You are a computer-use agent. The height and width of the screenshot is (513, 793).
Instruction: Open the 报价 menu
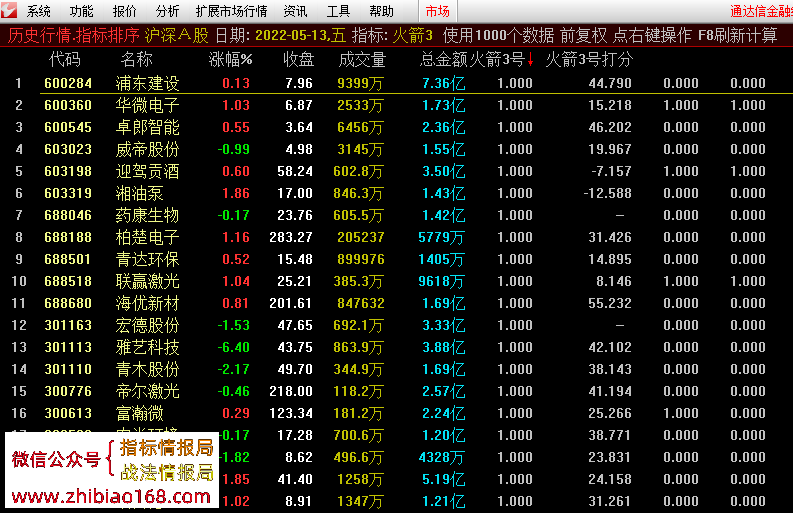124,11
